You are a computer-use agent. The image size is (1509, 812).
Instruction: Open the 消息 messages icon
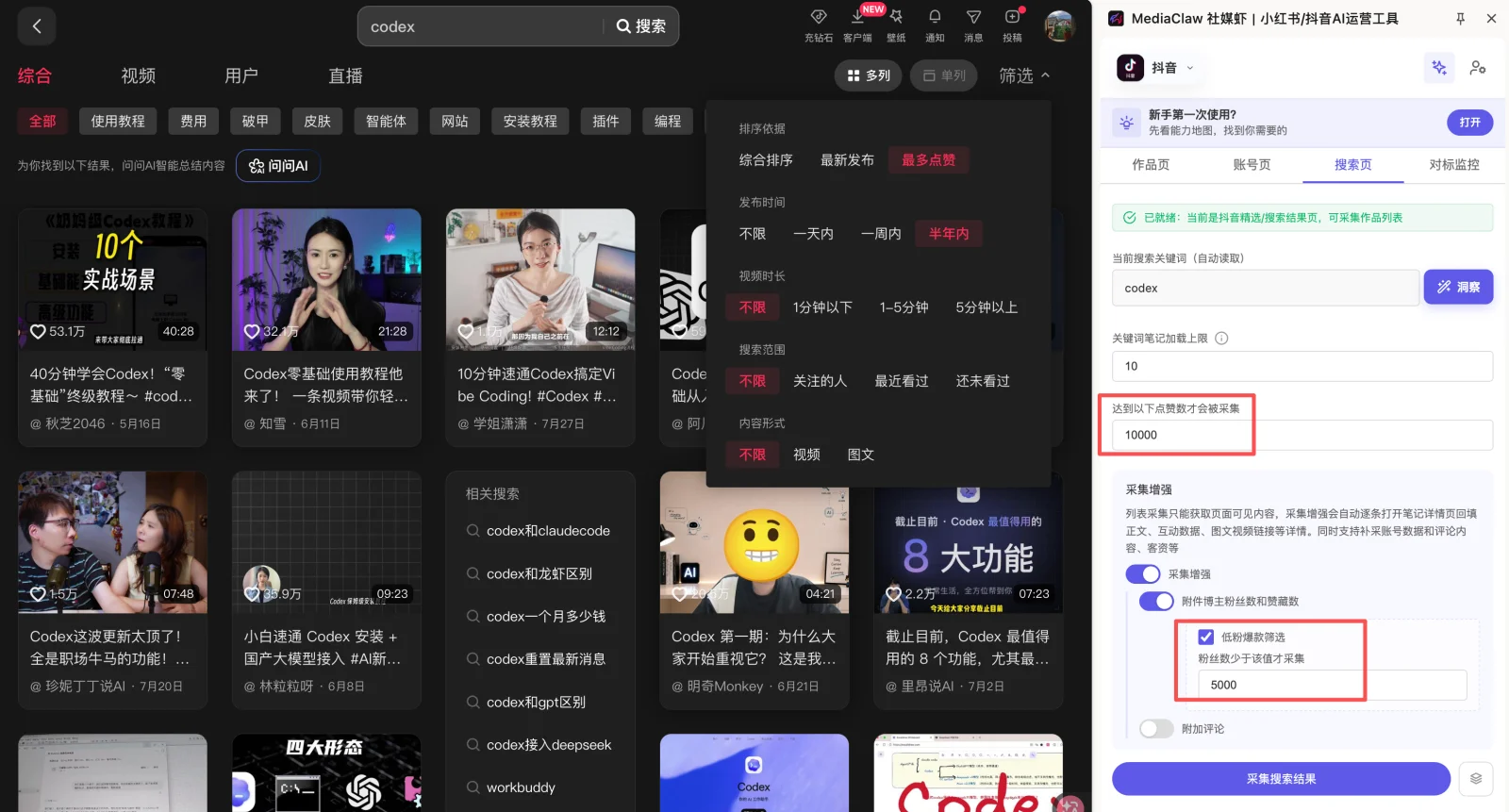pyautogui.click(x=973, y=17)
